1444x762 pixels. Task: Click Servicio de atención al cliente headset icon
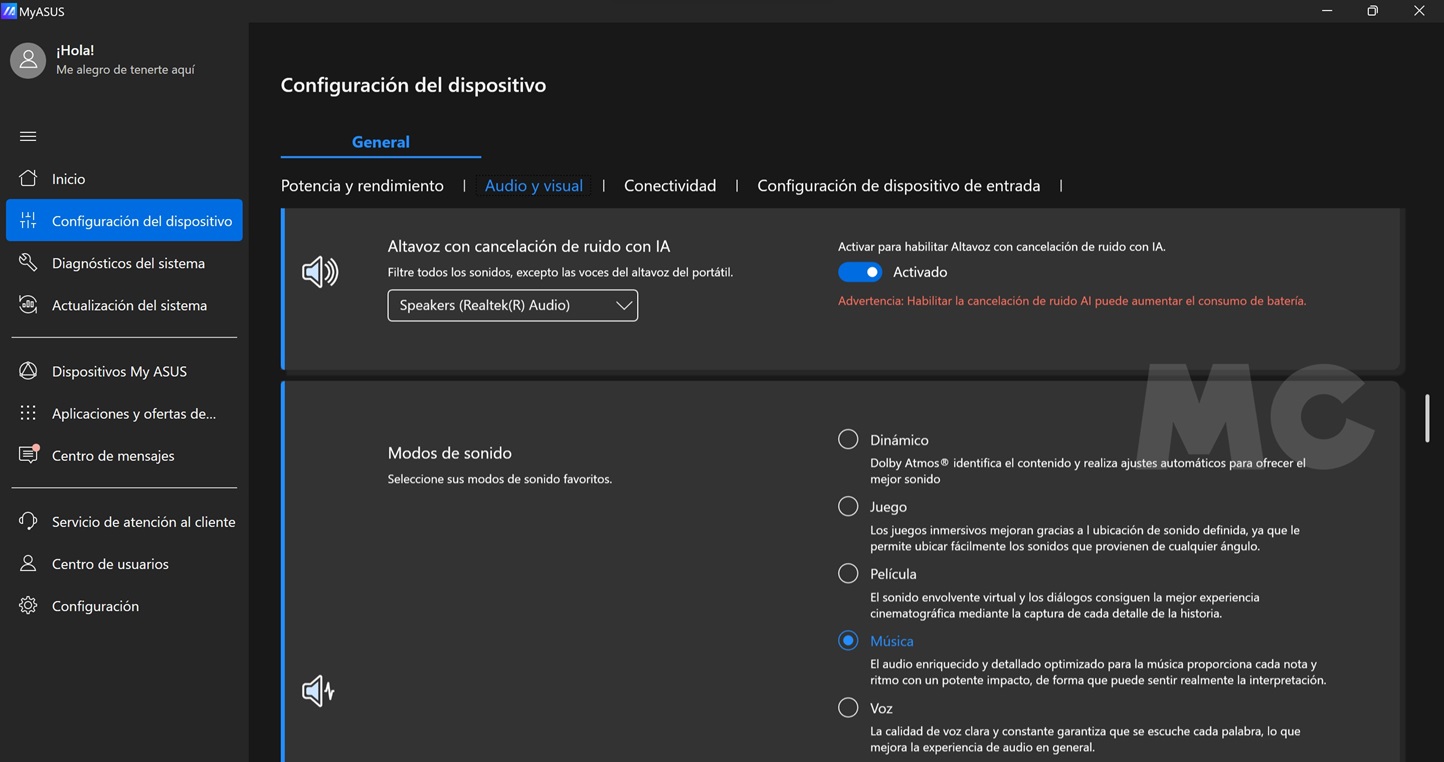coord(28,522)
